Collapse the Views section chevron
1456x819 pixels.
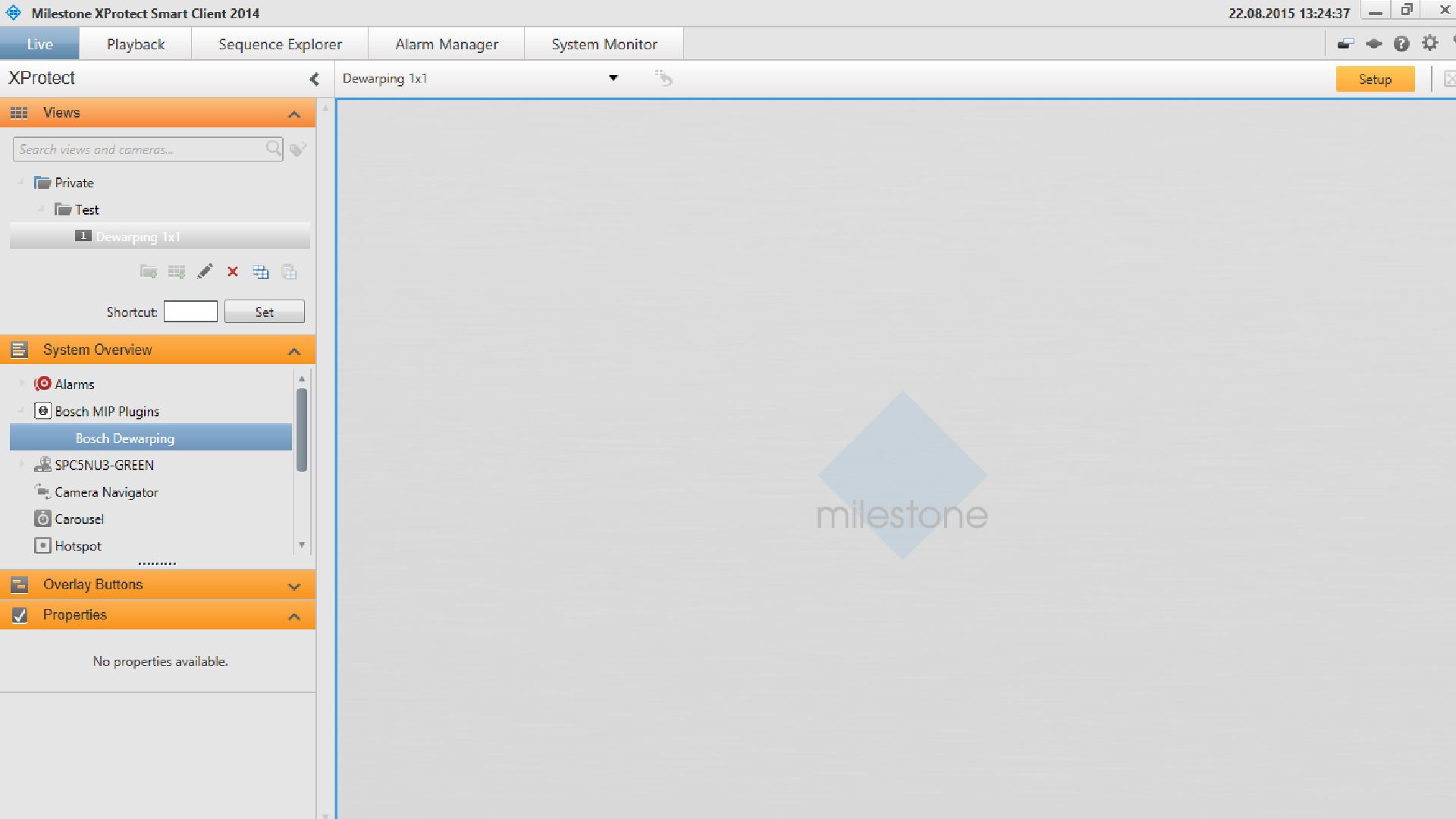pos(294,115)
